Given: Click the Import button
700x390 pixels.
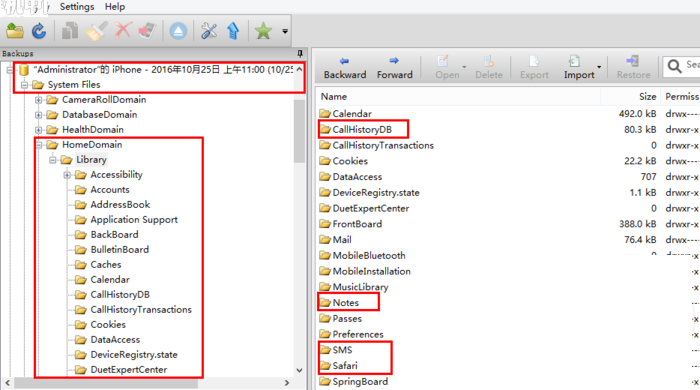Looking at the screenshot, I should [579, 68].
